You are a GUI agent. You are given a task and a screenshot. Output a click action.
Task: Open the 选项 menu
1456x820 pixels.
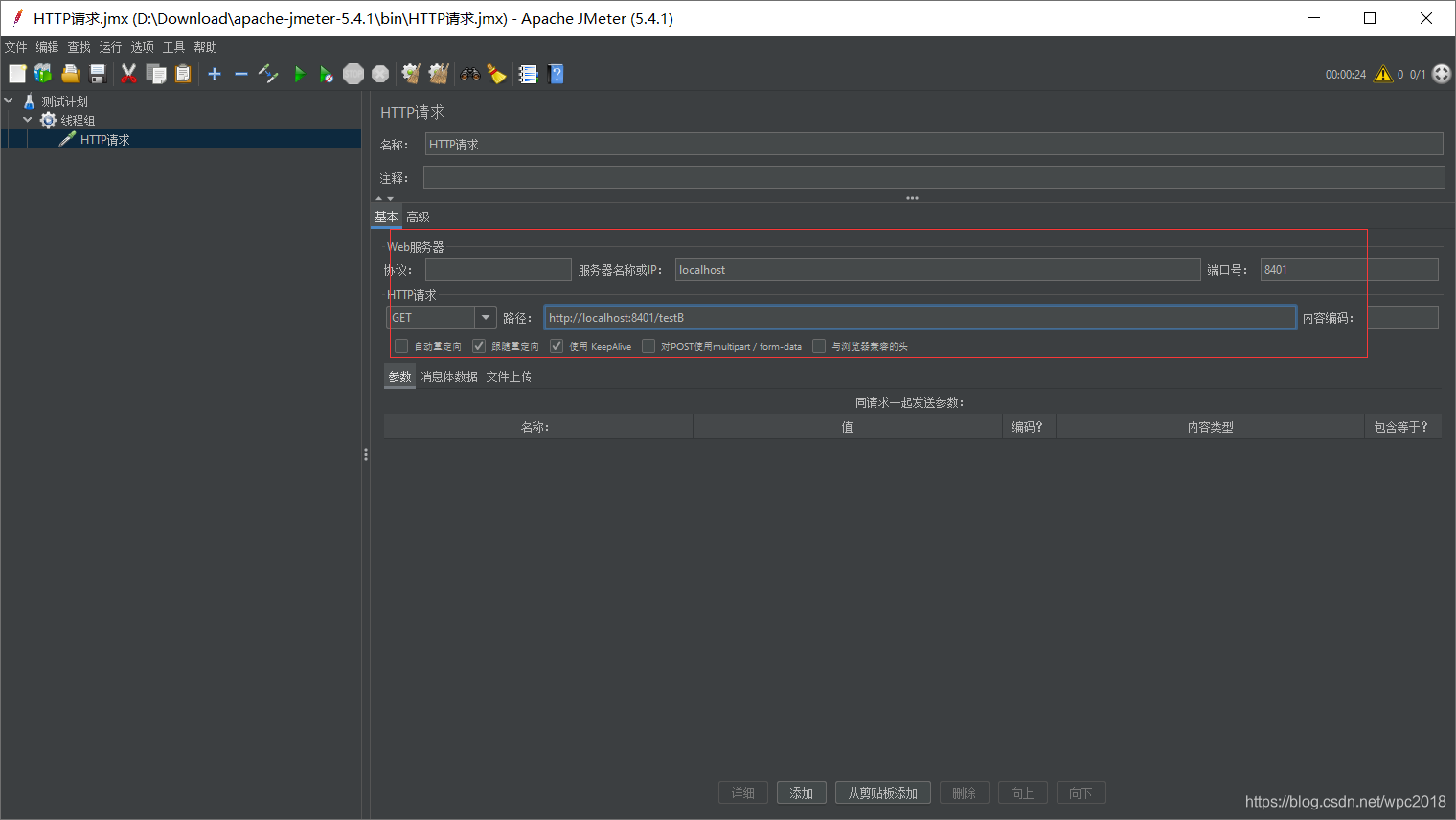pos(142,47)
